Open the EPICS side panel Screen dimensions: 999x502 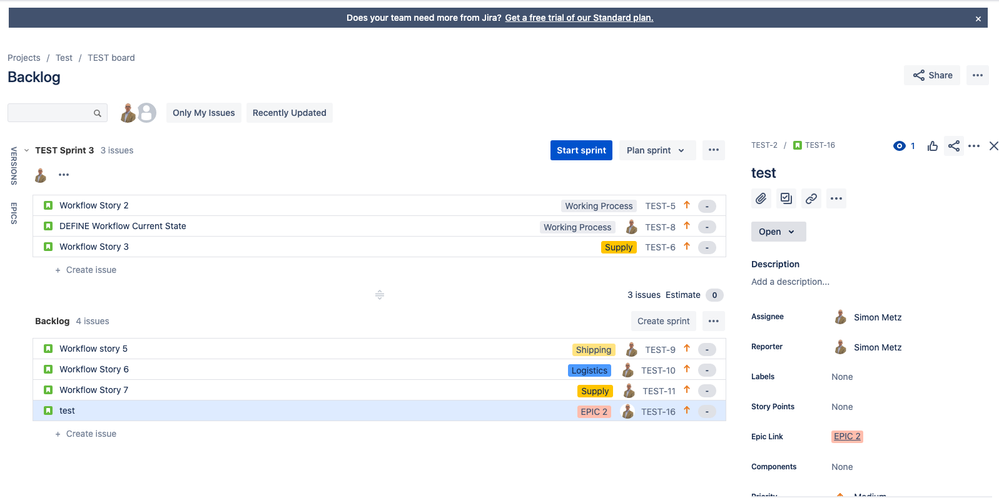[14, 213]
